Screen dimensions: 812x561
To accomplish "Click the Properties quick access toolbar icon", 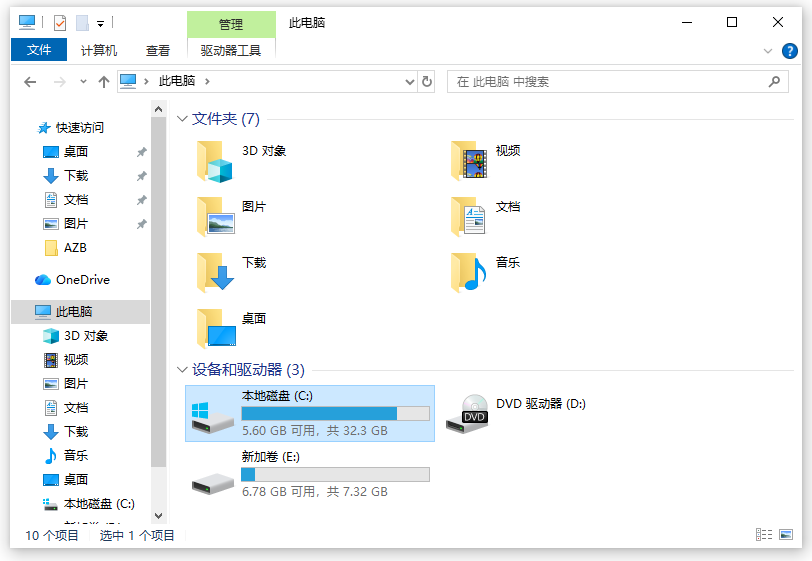I will [60, 23].
